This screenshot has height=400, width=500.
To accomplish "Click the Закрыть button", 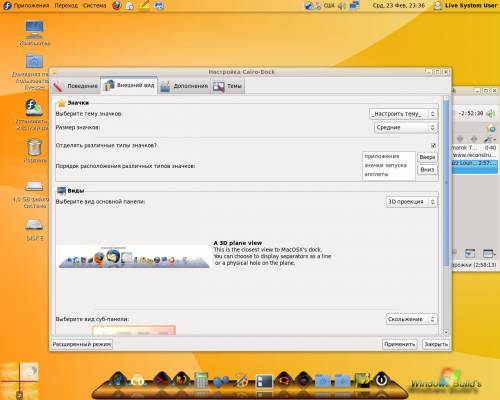I will (x=436, y=344).
